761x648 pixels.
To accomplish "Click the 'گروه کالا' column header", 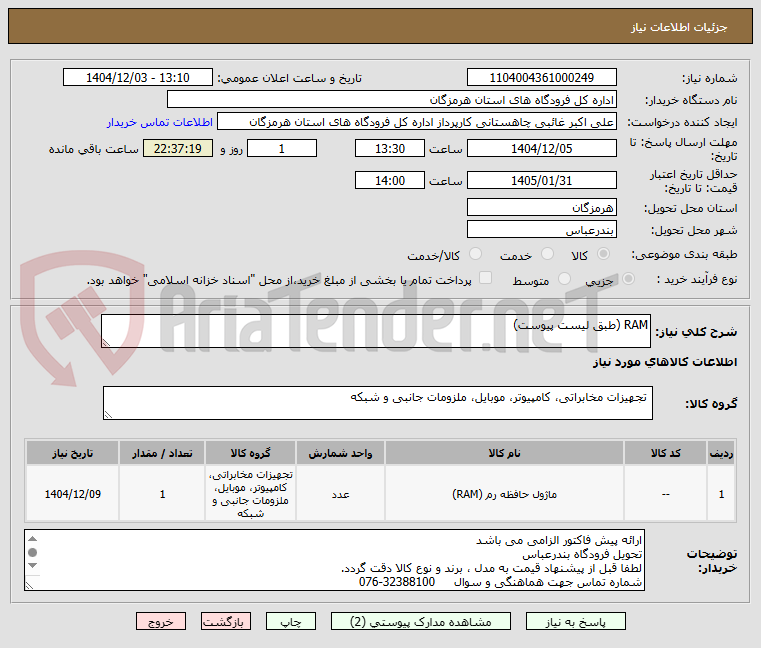I will (x=250, y=453).
